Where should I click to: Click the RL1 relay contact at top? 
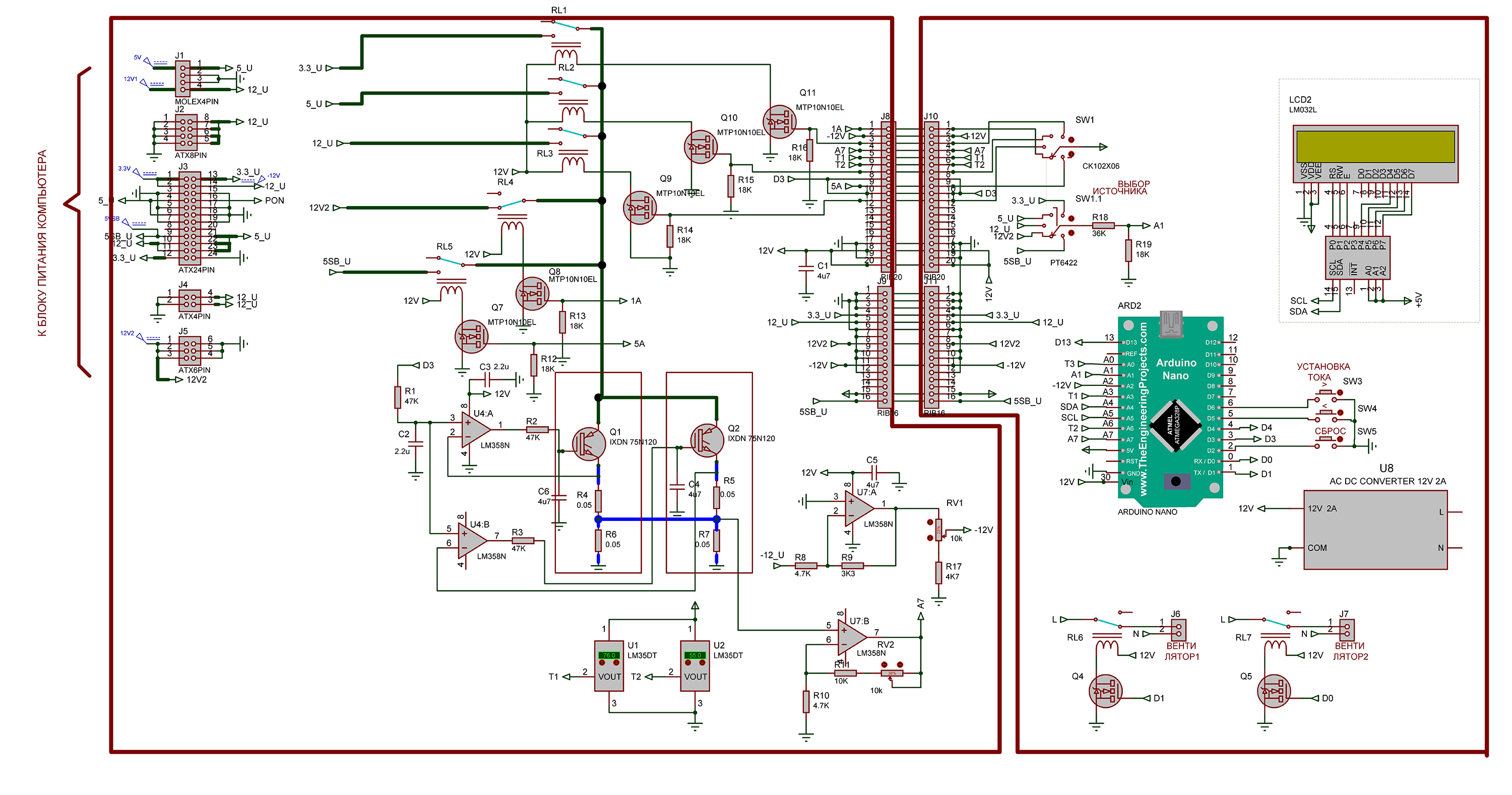(x=565, y=25)
